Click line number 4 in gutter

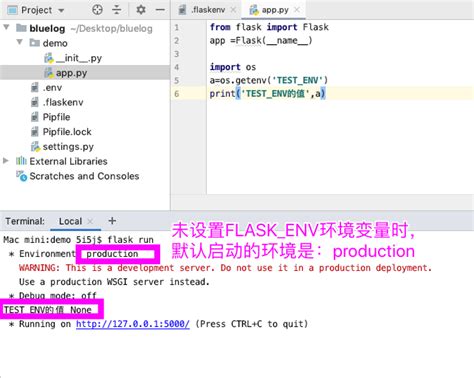(177, 67)
